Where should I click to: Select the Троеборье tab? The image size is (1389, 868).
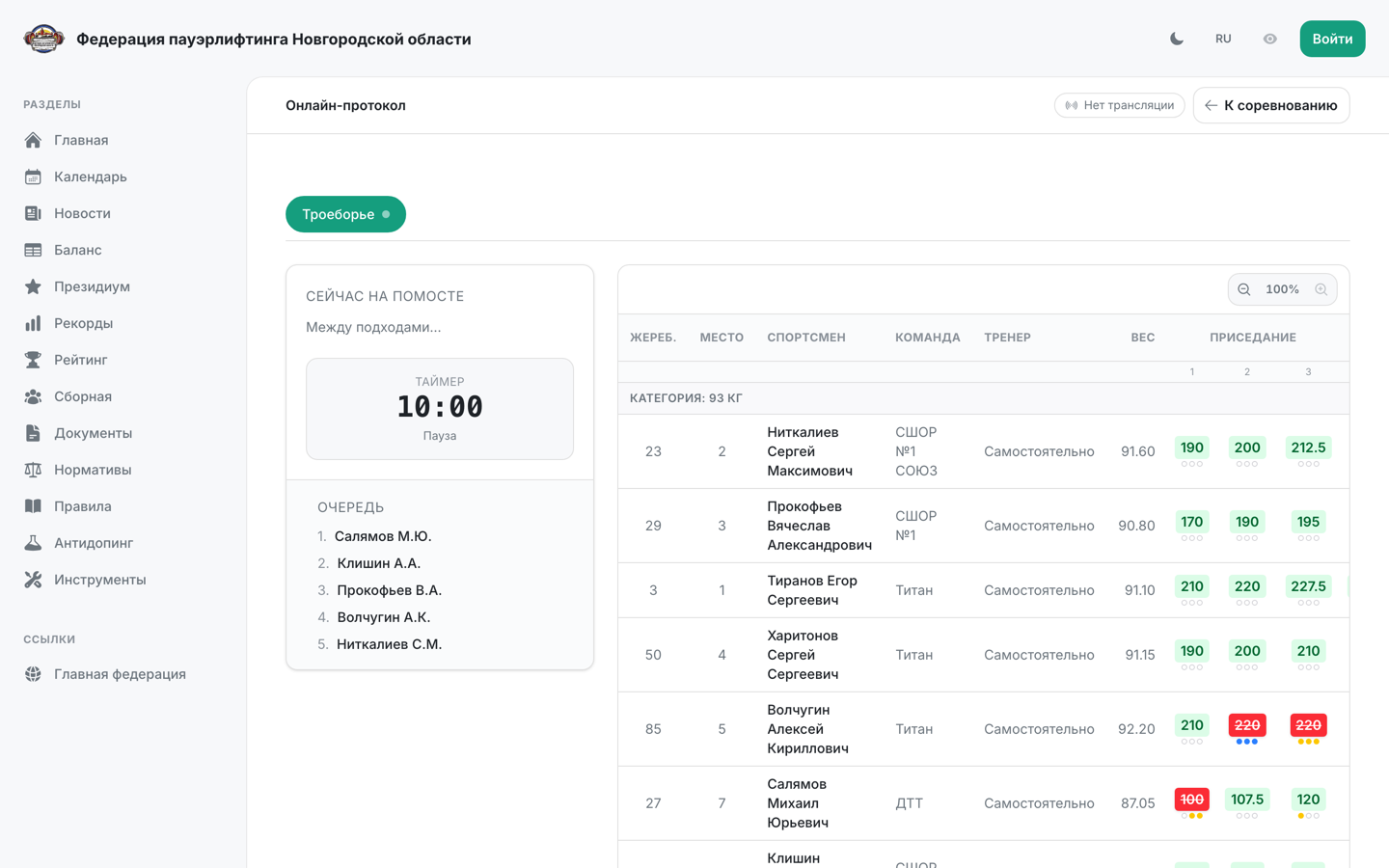coord(345,214)
